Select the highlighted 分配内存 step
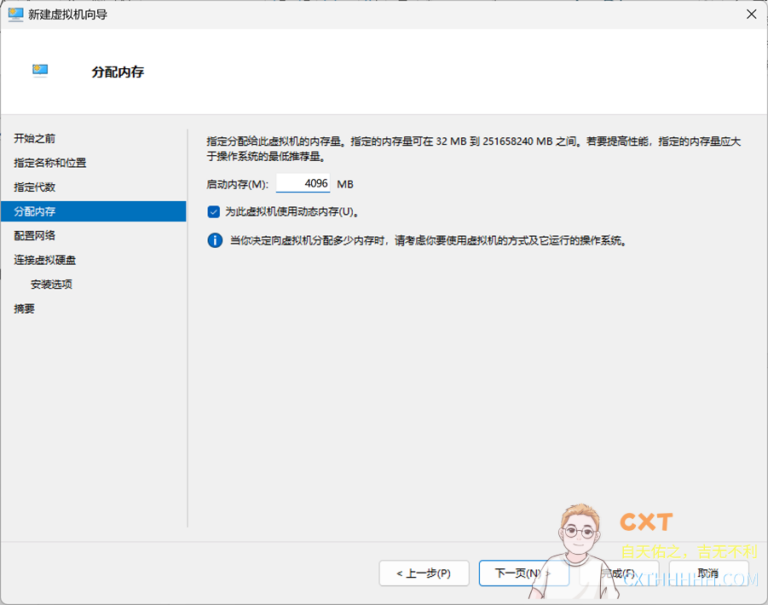Screen dimensions: 768x605 [x=35, y=211]
